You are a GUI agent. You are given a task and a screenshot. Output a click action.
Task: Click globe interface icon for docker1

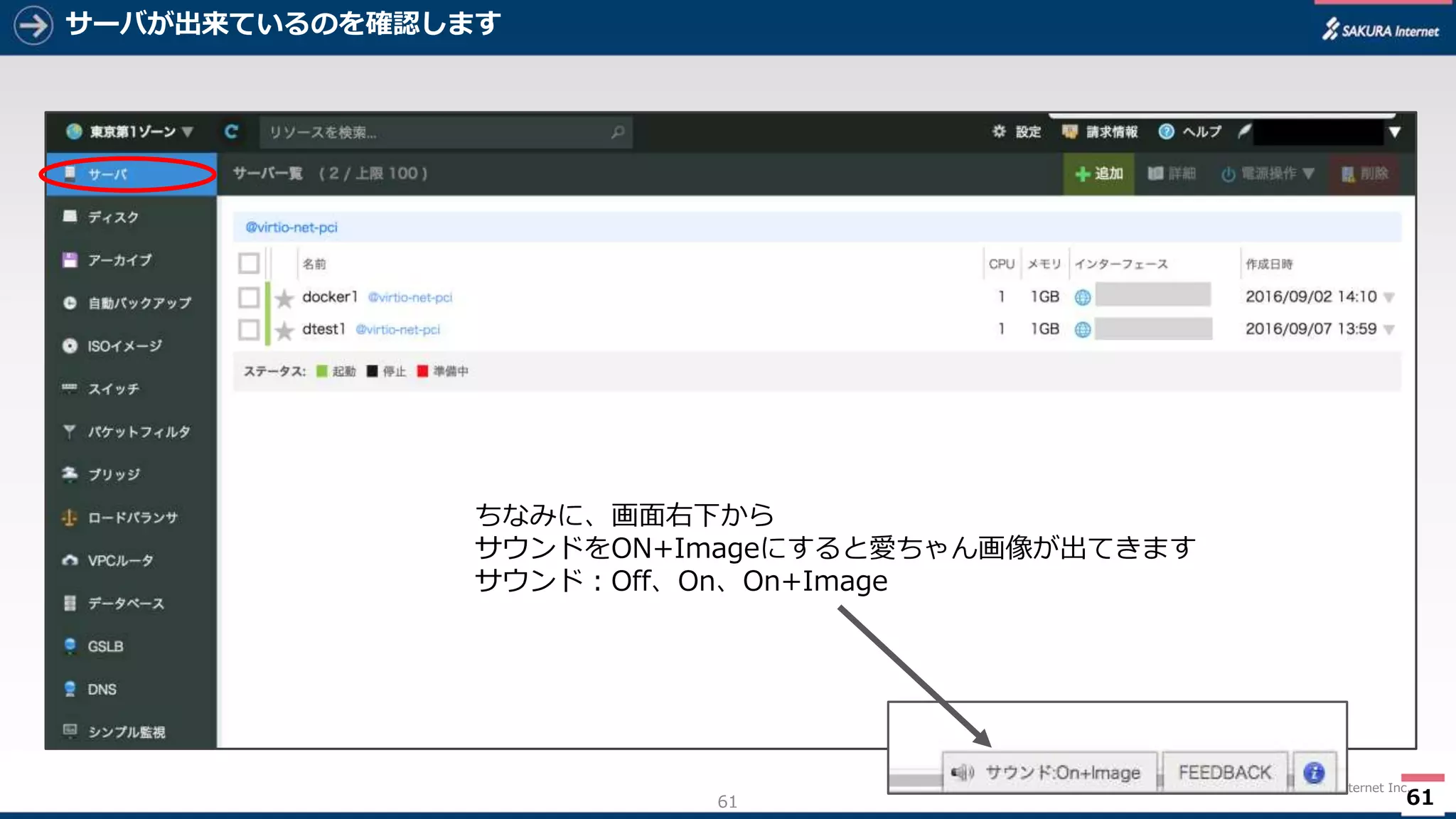tap(1082, 297)
